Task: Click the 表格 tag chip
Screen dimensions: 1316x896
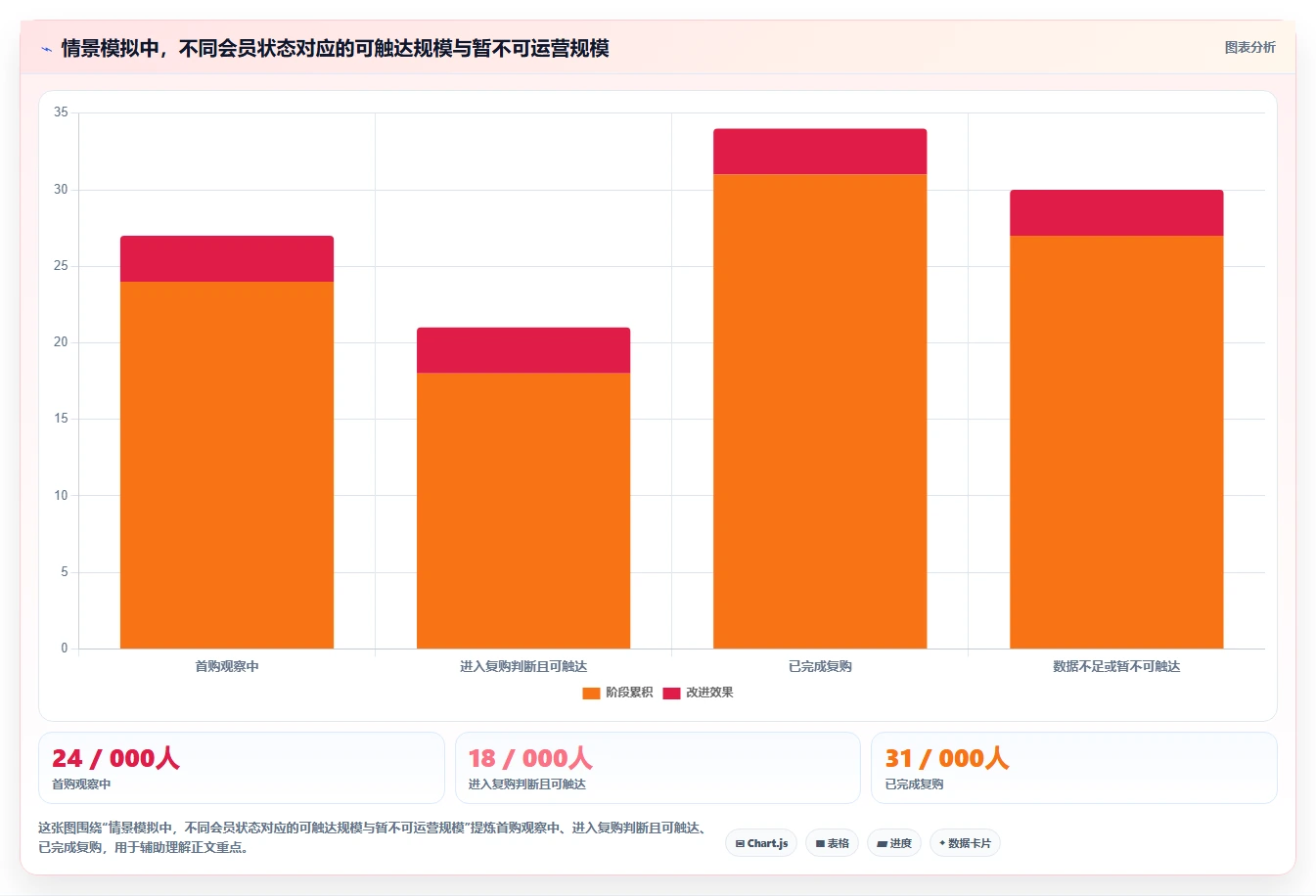Action: coord(832,843)
